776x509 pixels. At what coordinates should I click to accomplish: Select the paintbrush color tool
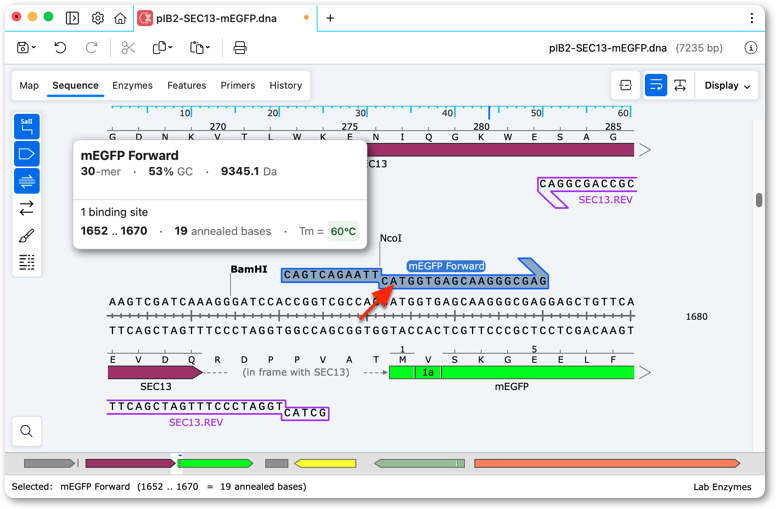(27, 235)
